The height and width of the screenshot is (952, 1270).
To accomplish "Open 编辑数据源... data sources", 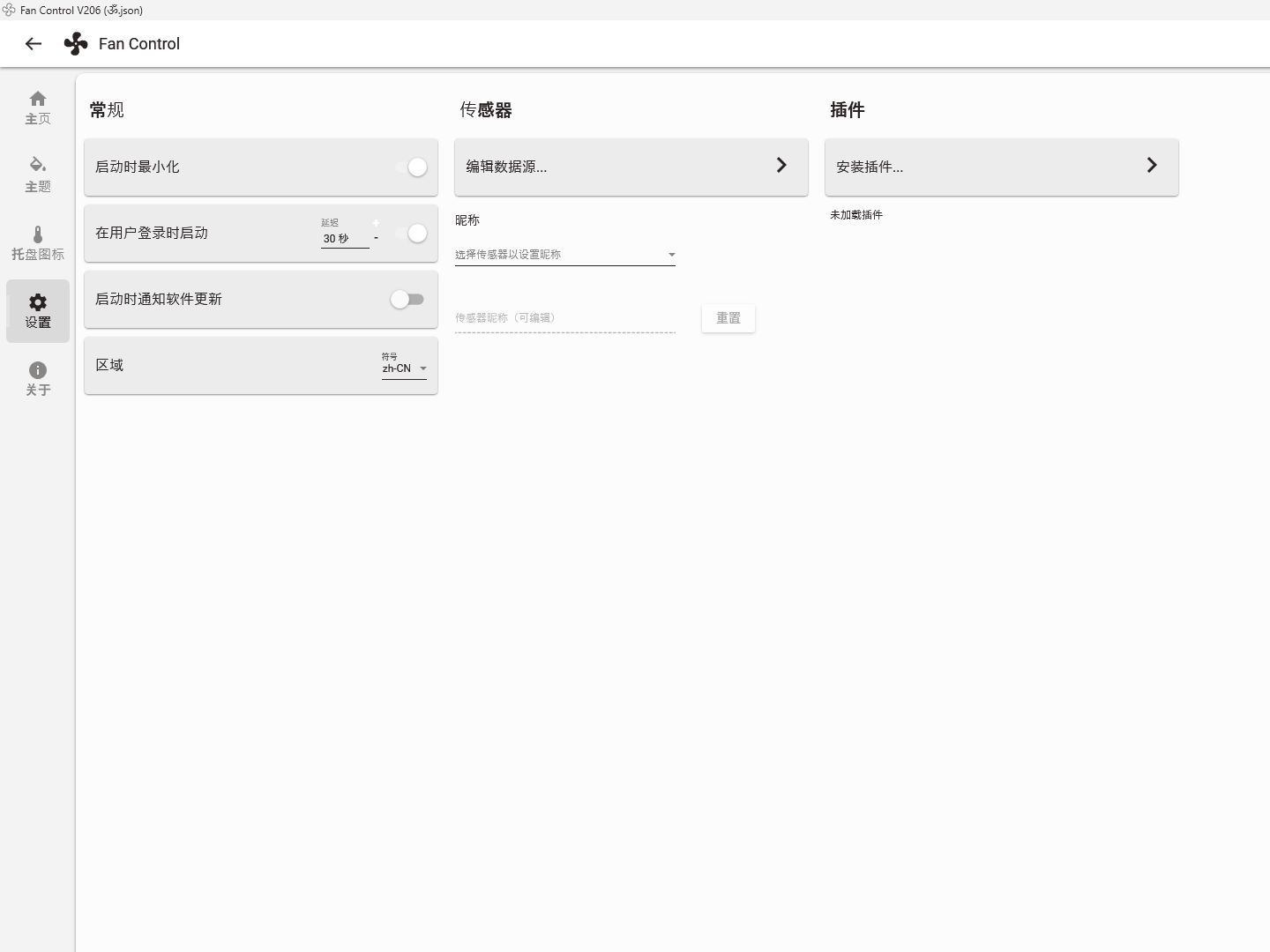I will pos(631,167).
